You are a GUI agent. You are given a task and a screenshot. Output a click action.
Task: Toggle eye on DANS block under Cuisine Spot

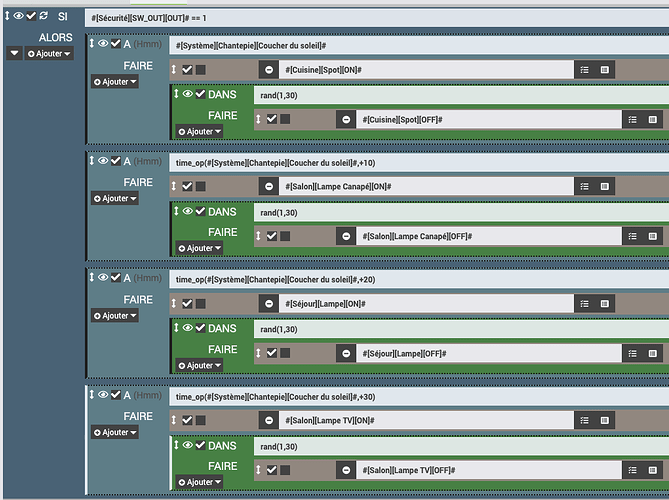188,94
